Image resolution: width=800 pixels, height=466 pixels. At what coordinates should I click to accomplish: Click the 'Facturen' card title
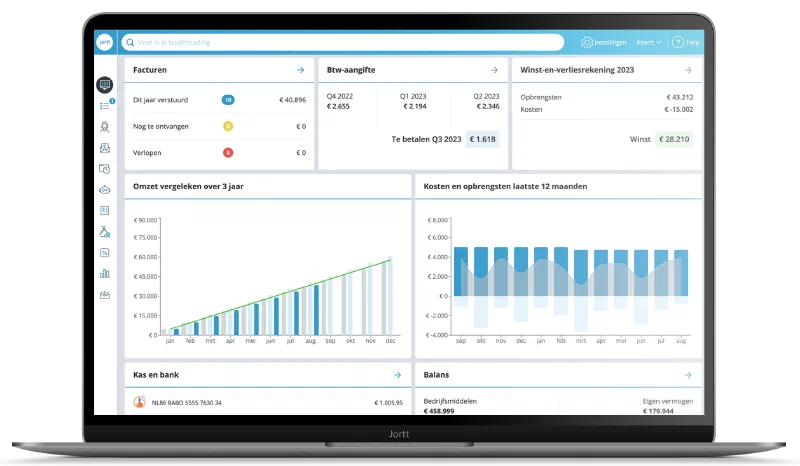(149, 70)
